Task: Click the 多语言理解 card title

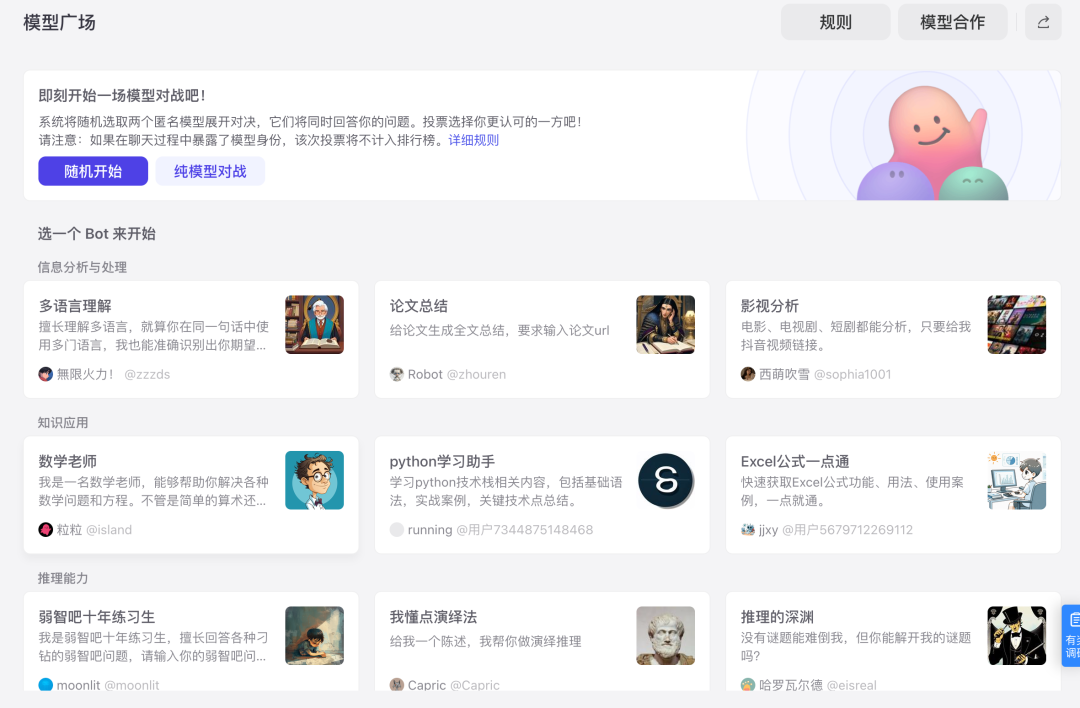Action: coord(75,306)
